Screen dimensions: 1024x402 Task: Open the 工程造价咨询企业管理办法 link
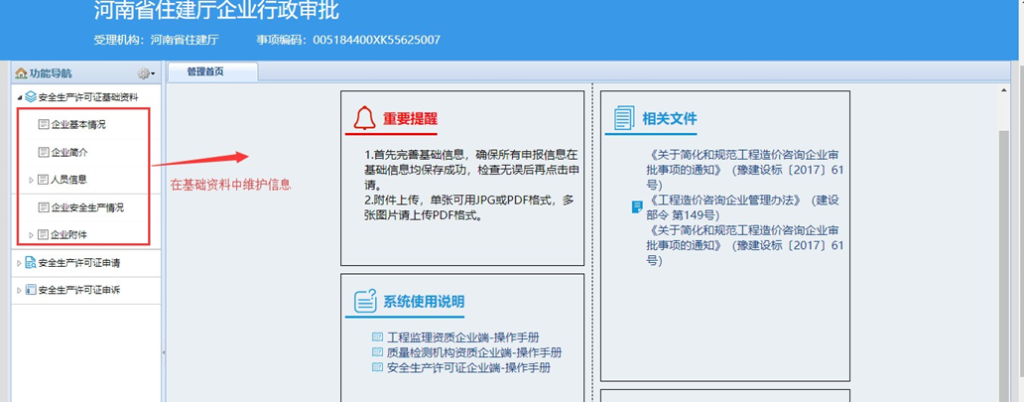(x=743, y=208)
